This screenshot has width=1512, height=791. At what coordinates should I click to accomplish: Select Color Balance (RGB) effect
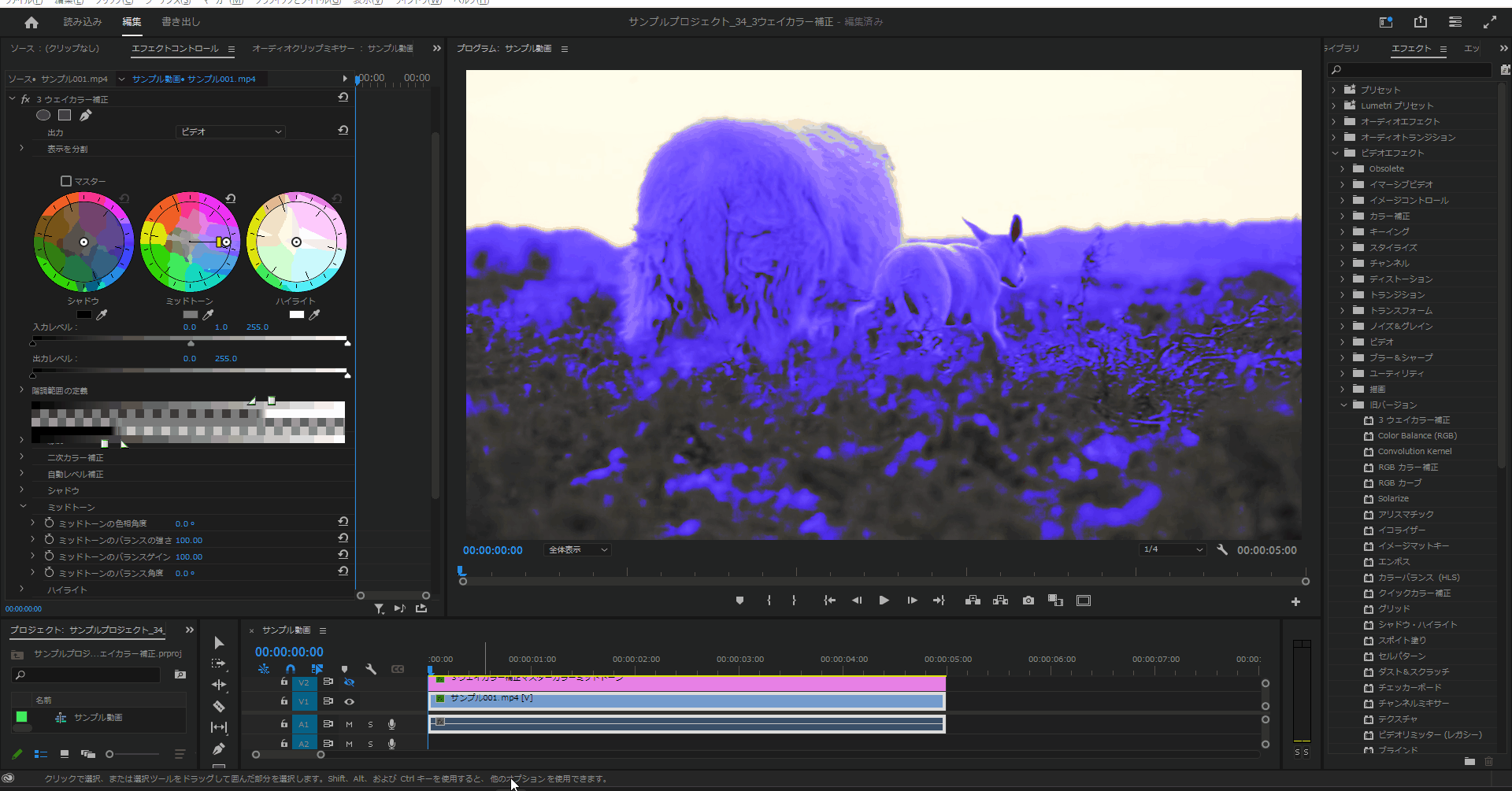pos(1417,435)
